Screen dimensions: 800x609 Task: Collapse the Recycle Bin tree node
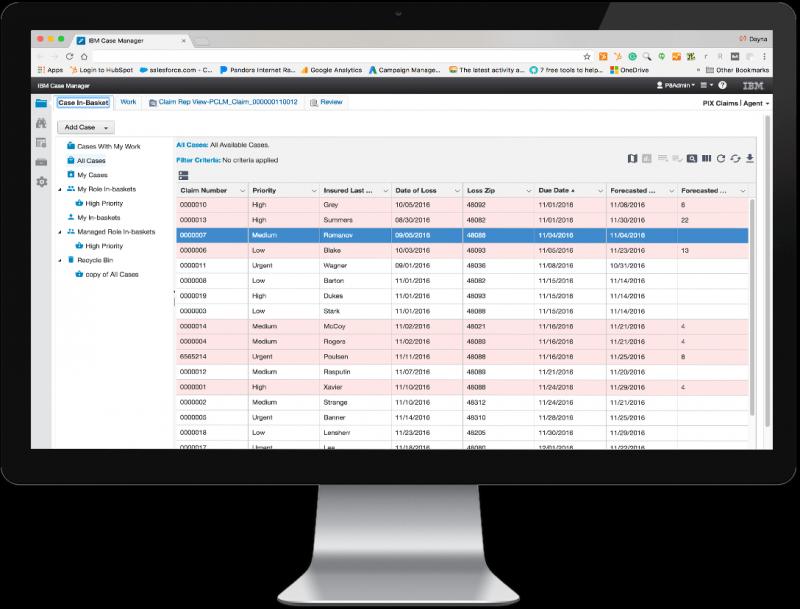(x=60, y=261)
